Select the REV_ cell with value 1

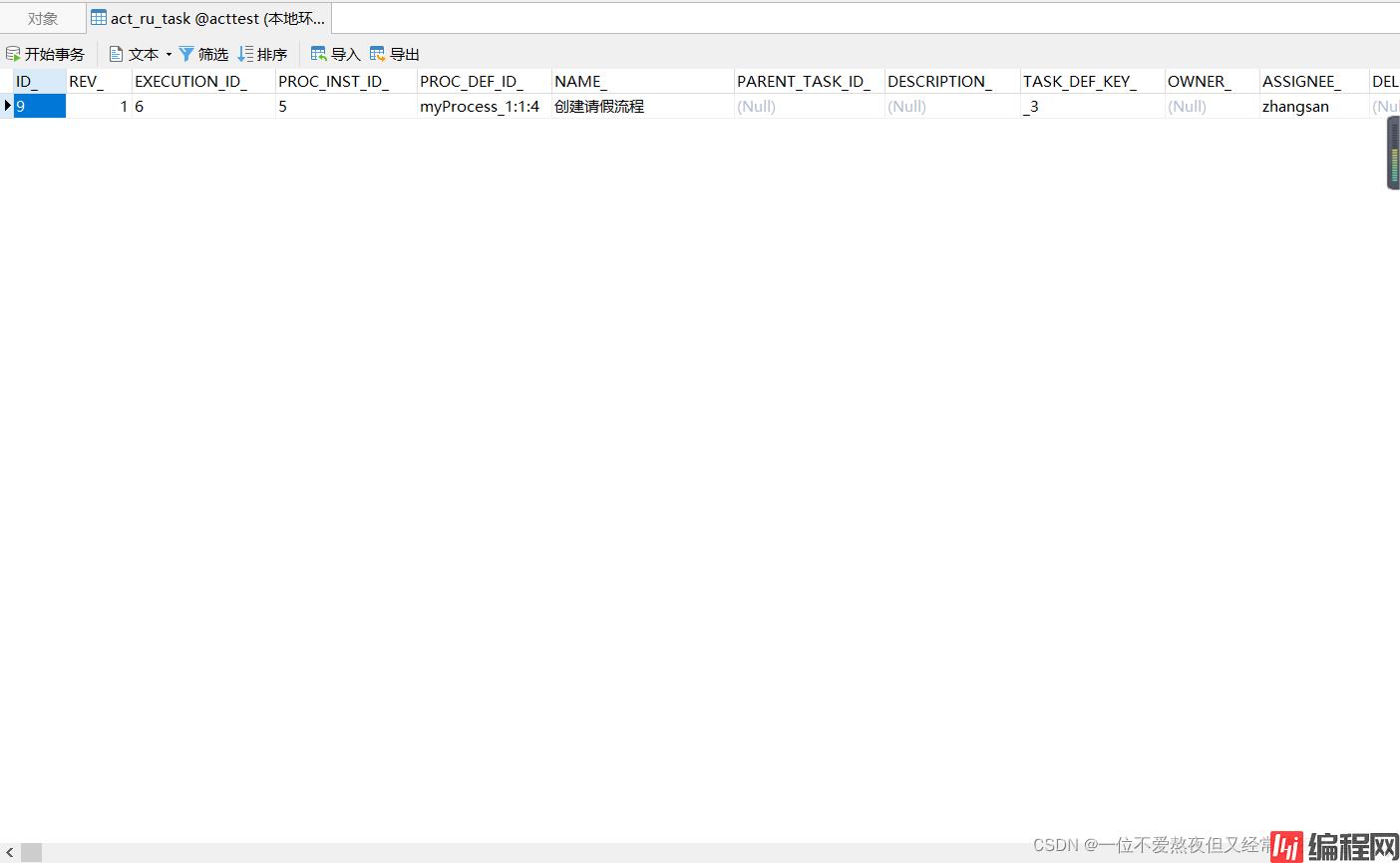[x=99, y=106]
